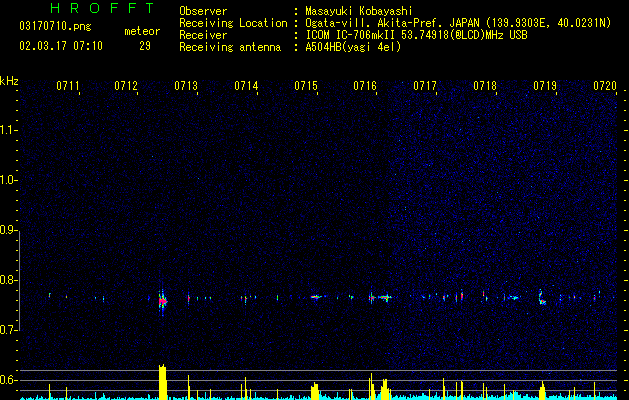Select the meteor count value 29
Image resolution: width=629 pixels, height=400 pixels.
tap(145, 46)
